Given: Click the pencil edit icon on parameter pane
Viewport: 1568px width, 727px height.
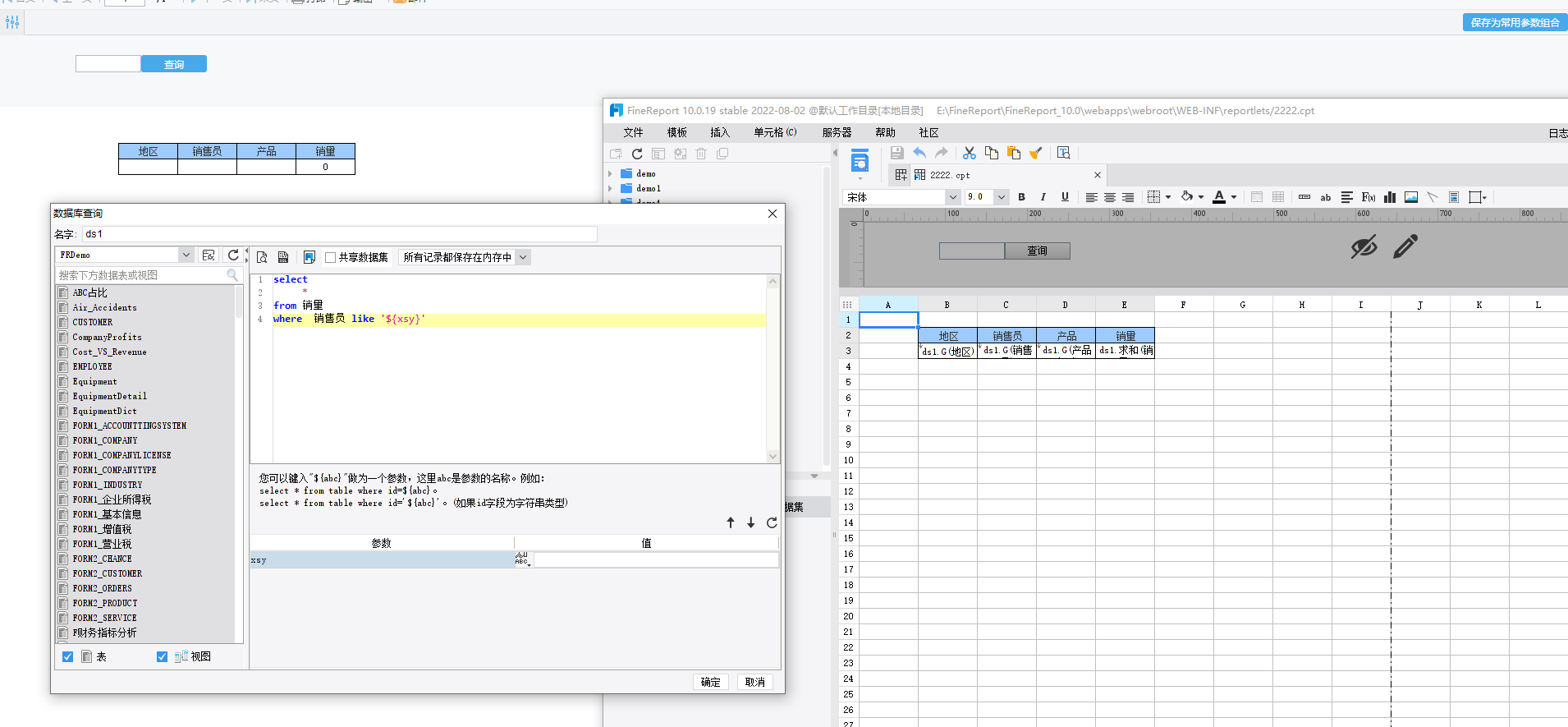Looking at the screenshot, I should [x=1405, y=246].
